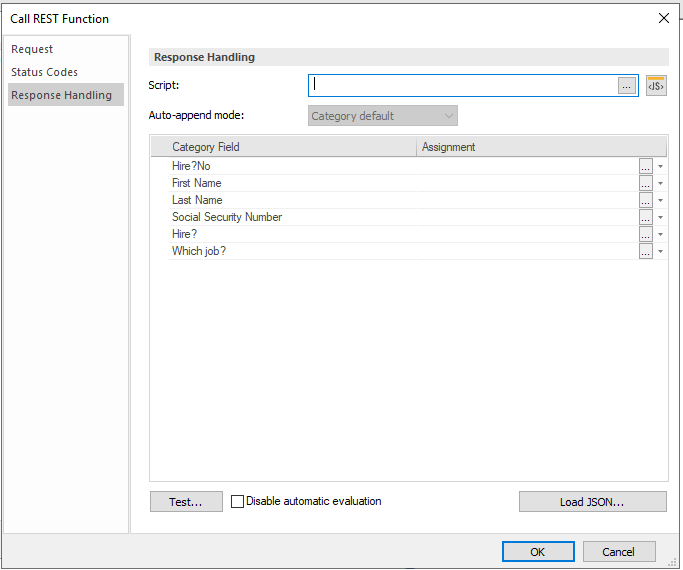Open assignment ellipsis for Social Security Number

(646, 217)
